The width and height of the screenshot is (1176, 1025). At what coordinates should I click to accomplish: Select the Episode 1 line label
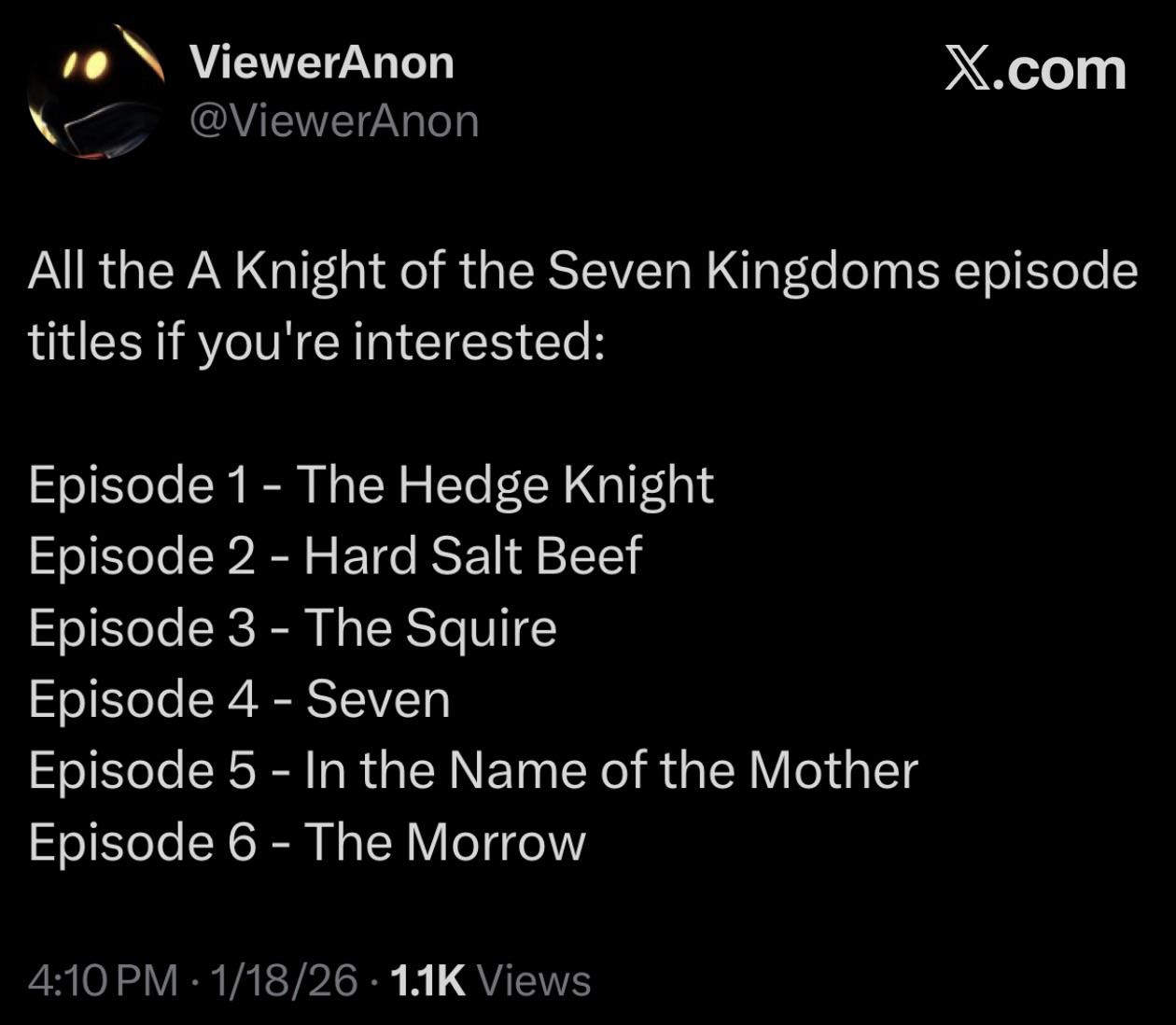tap(138, 484)
